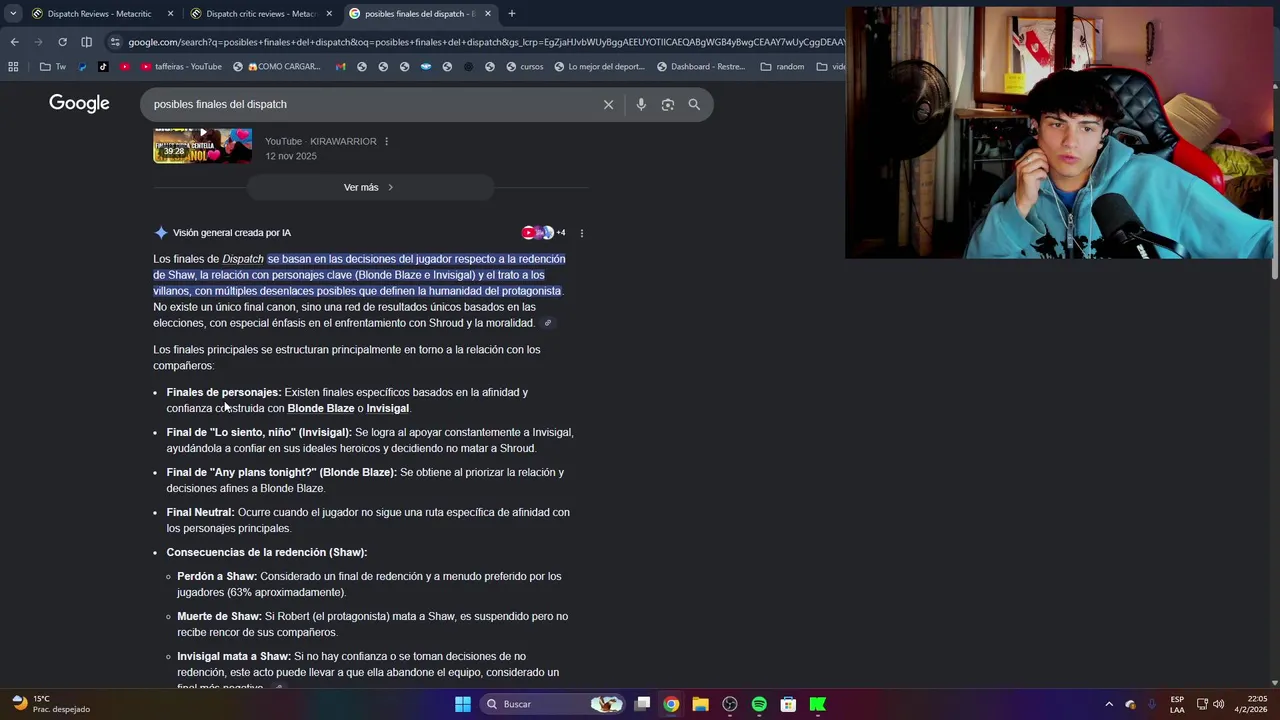The width and height of the screenshot is (1280, 720).
Task: Expand more results with Ver más
Action: [x=369, y=187]
